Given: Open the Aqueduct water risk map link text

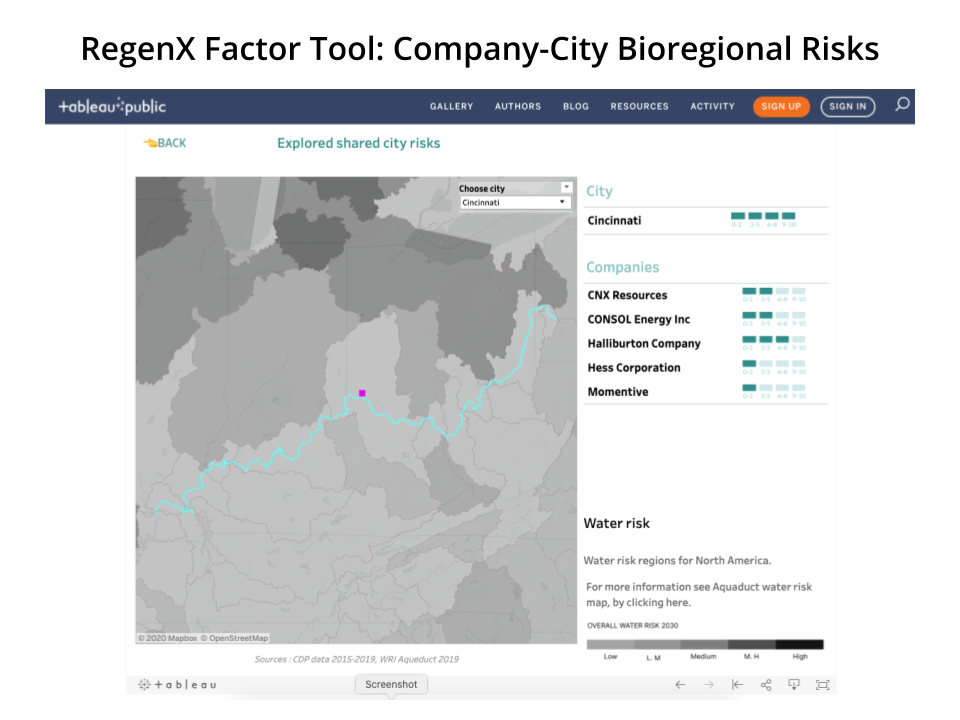Looking at the screenshot, I should [699, 594].
